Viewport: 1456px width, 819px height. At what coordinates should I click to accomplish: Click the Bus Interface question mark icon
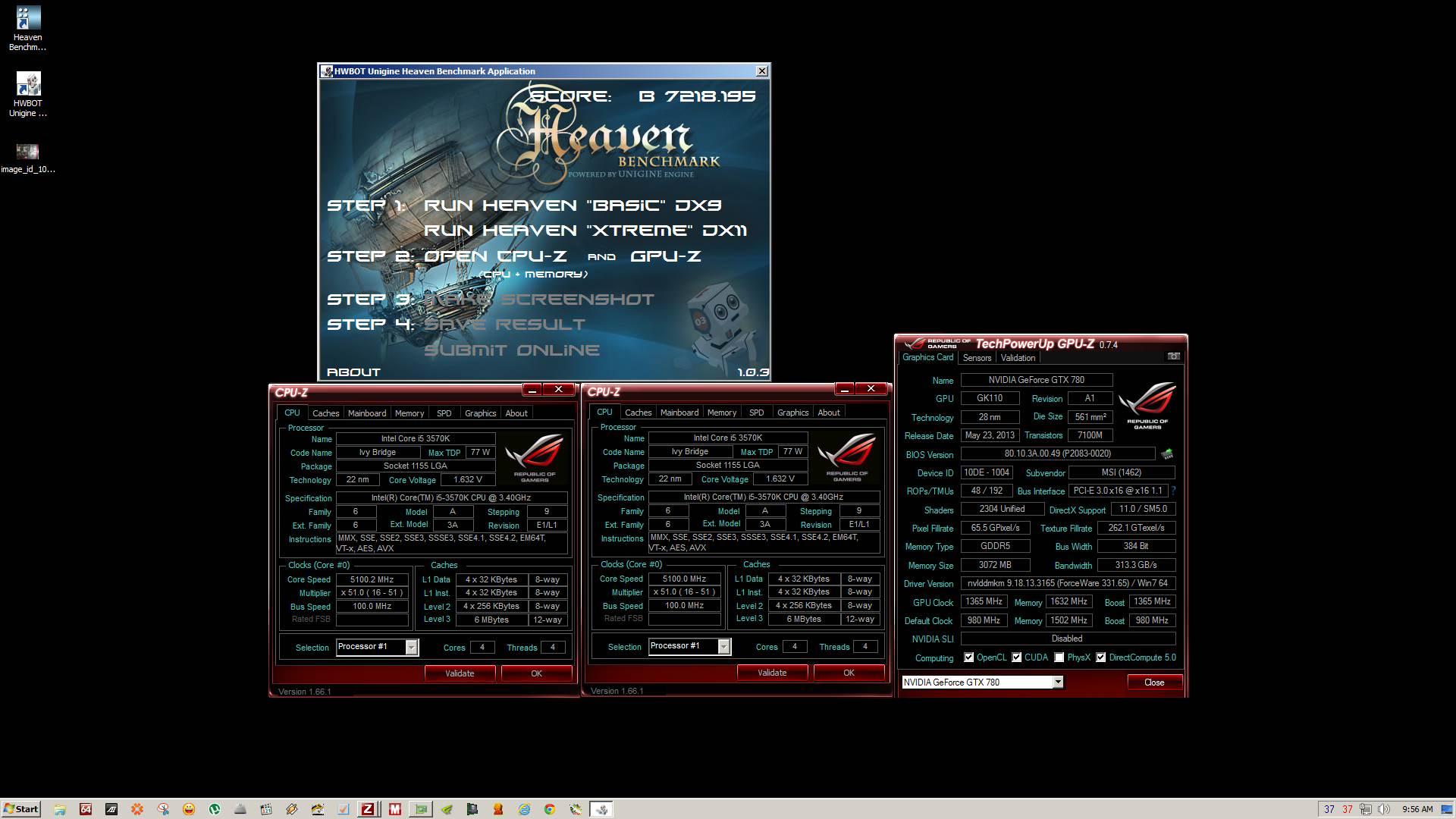coord(1174,491)
